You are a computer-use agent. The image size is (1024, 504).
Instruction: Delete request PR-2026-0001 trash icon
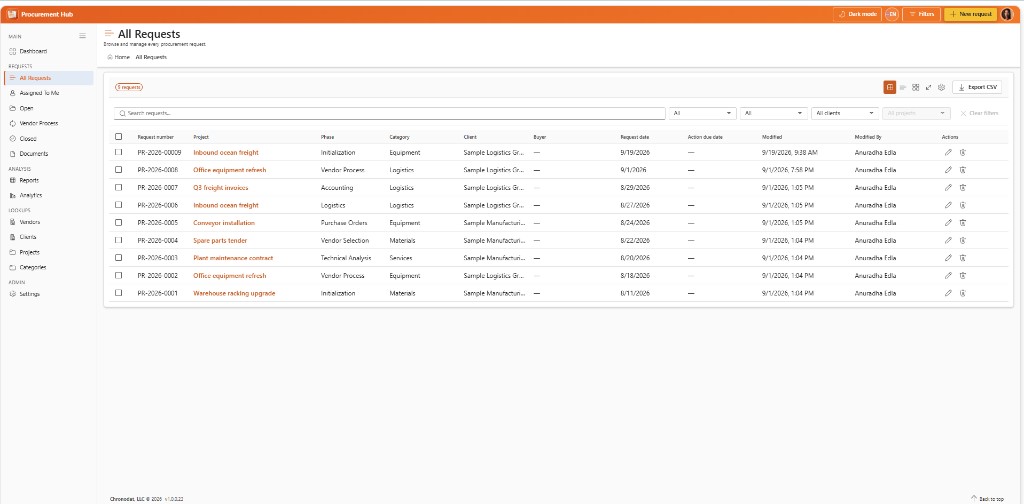[x=963, y=293]
